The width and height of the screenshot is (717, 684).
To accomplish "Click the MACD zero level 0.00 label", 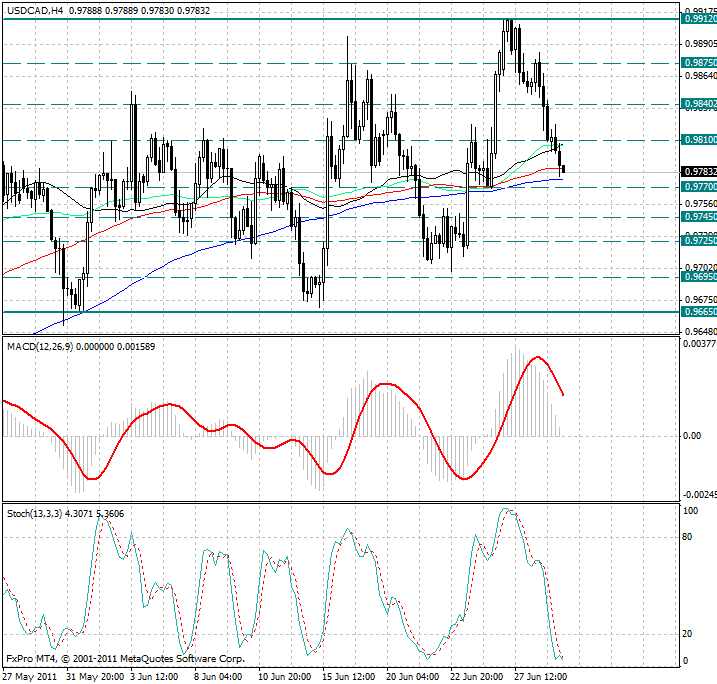I will coord(692,436).
